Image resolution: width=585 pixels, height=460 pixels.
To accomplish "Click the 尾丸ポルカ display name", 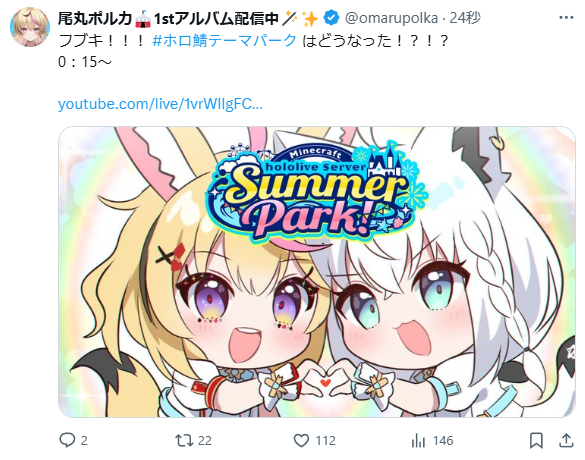I will (95, 18).
